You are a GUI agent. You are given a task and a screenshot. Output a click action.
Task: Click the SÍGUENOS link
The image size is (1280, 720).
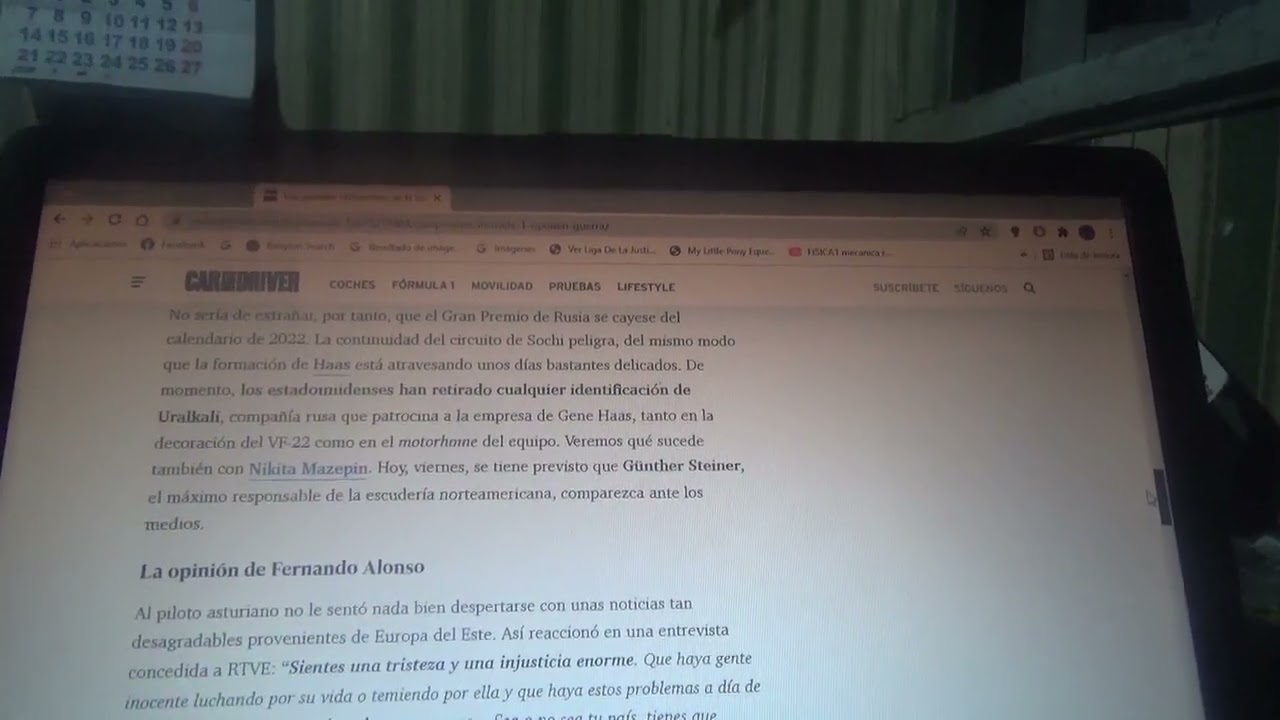(980, 288)
